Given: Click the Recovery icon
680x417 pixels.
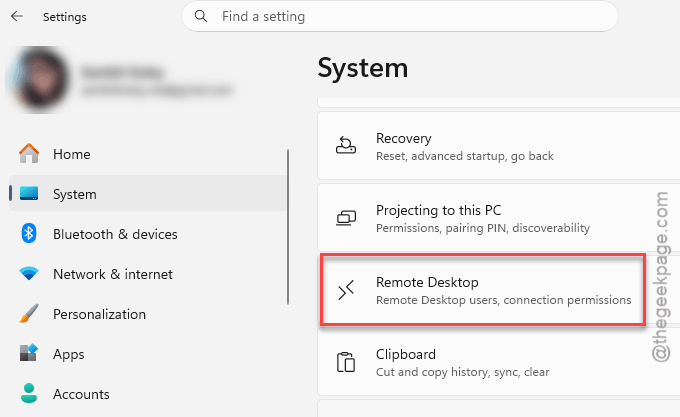Looking at the screenshot, I should (346, 146).
